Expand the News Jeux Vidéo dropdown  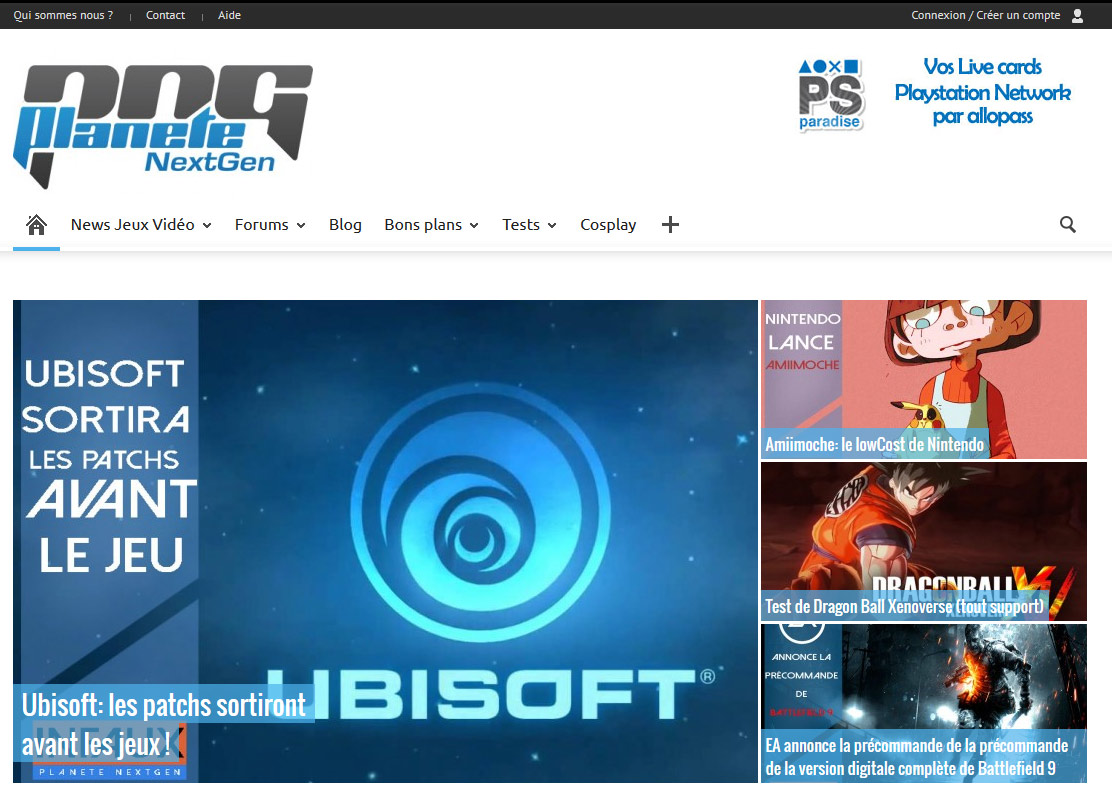141,225
